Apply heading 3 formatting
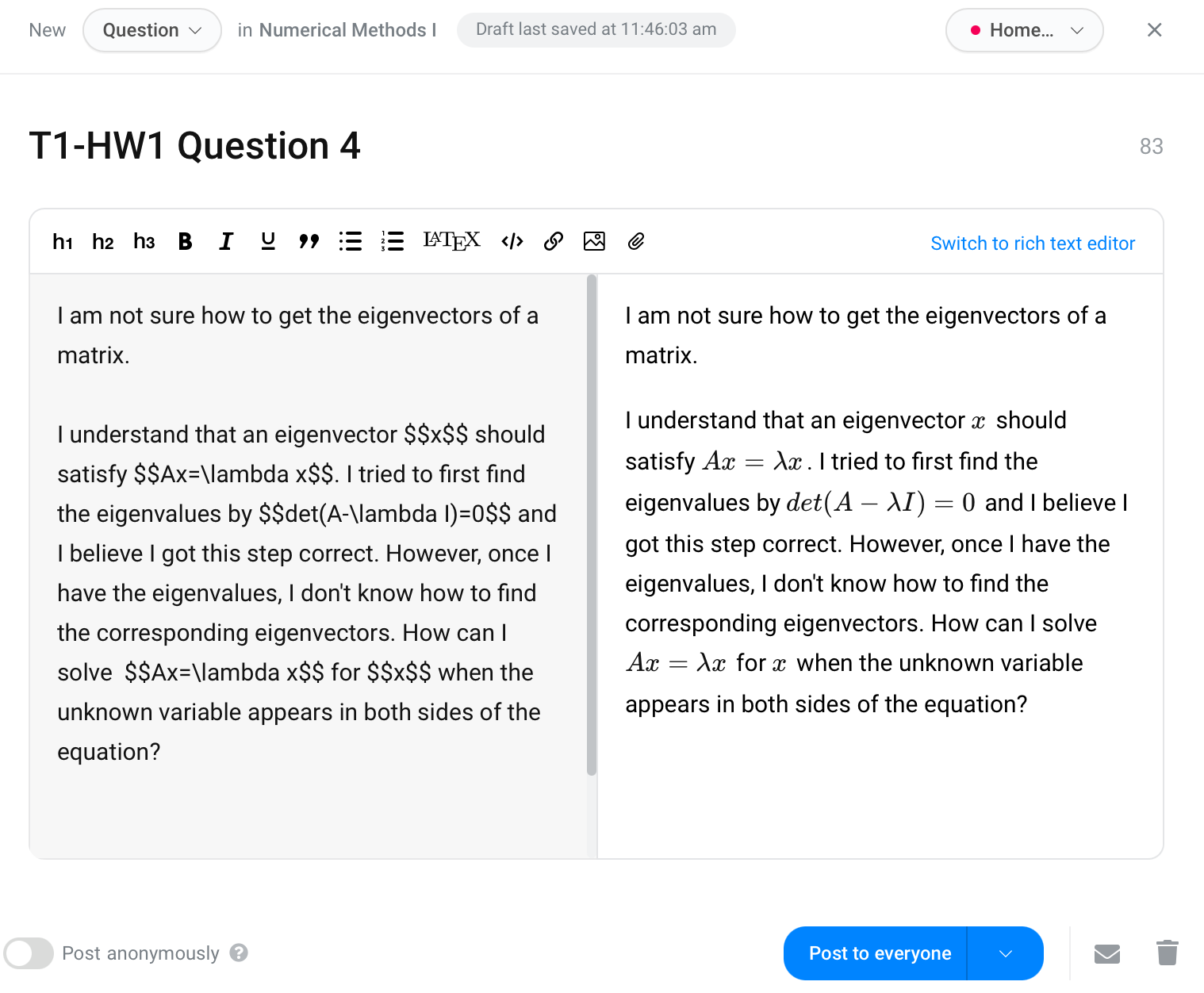 [x=144, y=242]
